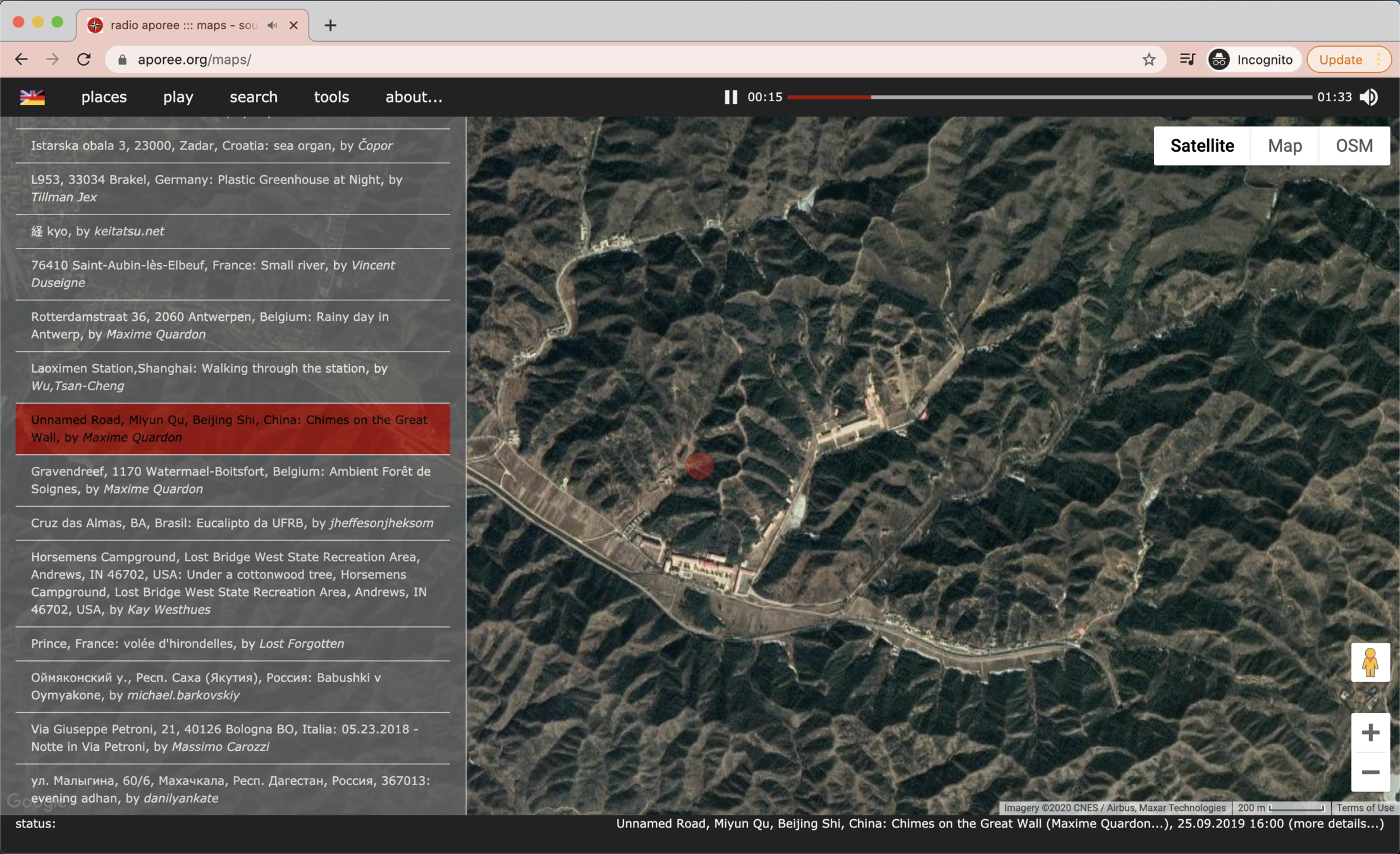The width and height of the screenshot is (1400, 854).
Task: Zoom out the map with minus button
Action: pyautogui.click(x=1370, y=772)
